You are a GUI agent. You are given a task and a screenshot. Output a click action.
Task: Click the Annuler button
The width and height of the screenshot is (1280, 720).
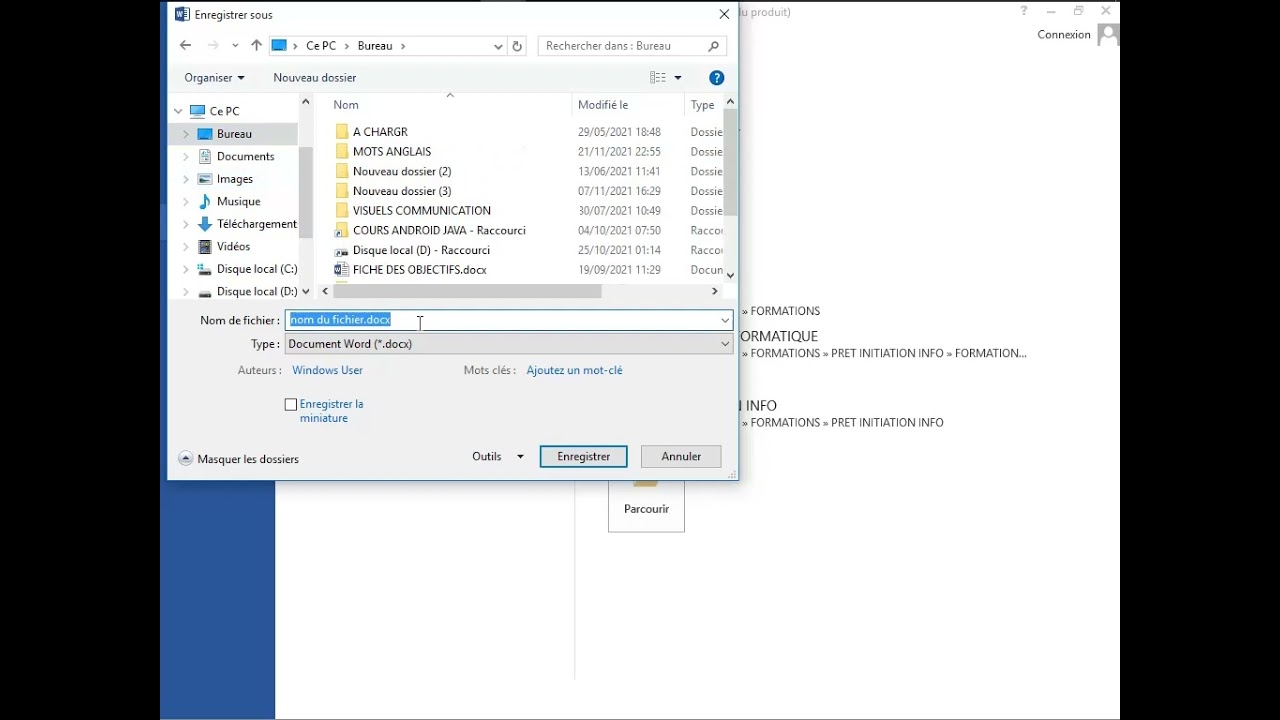tap(680, 457)
